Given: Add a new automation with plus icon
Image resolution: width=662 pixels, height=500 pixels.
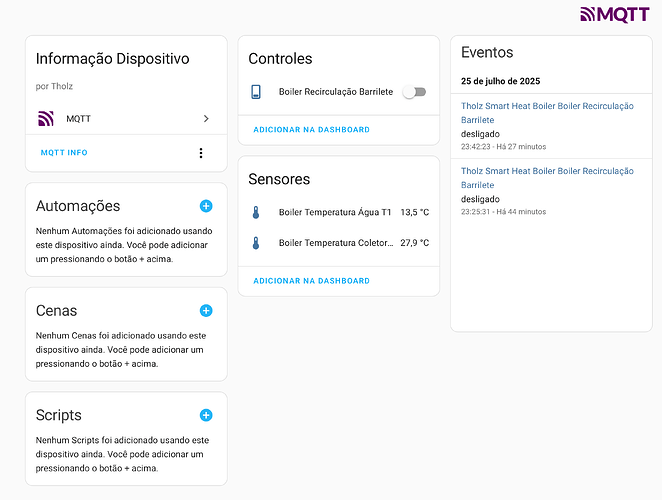Looking at the screenshot, I should (206, 206).
